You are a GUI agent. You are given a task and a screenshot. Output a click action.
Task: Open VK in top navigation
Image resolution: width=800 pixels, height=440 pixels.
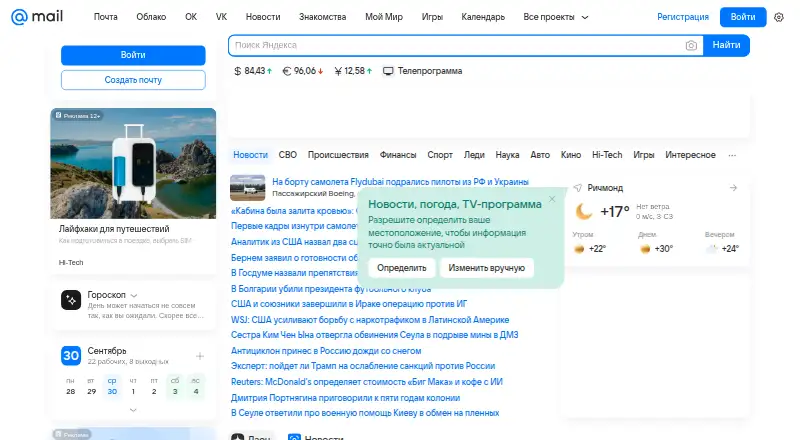tap(221, 17)
